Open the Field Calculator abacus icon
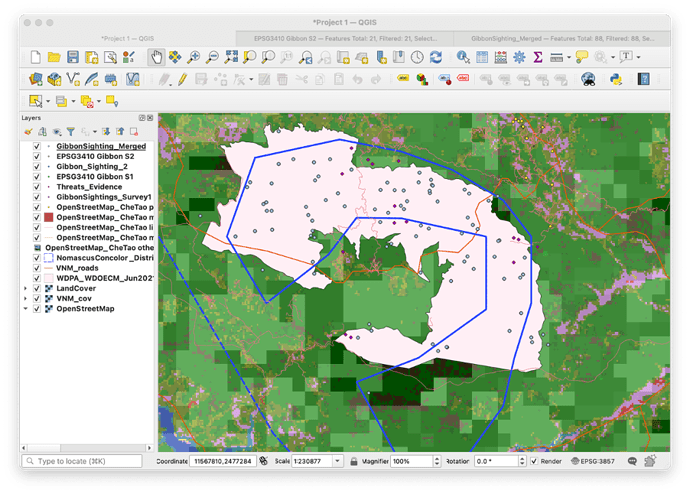 click(501, 57)
